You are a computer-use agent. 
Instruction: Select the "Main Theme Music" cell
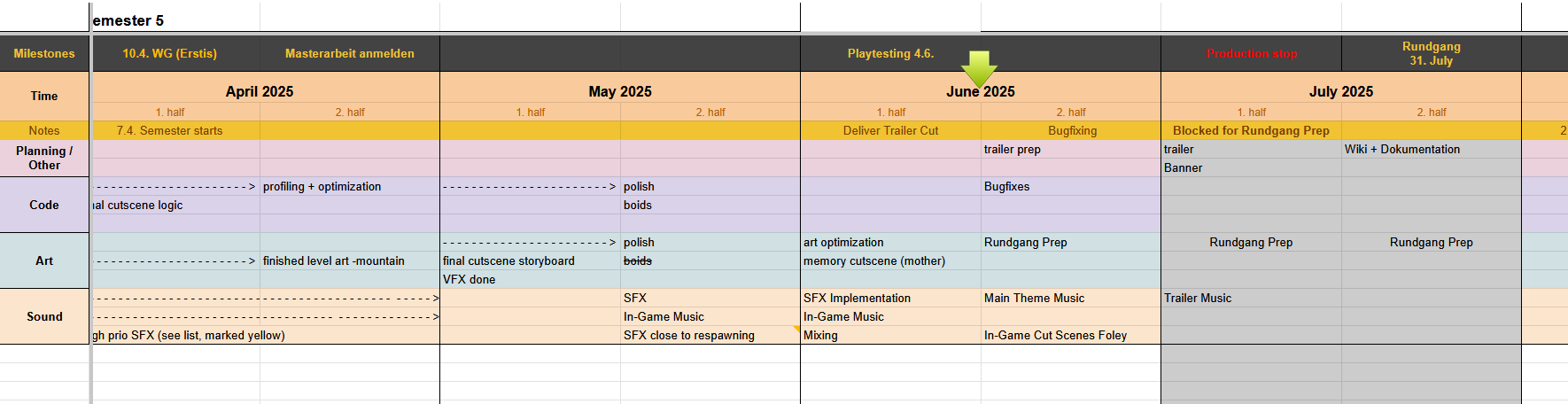1034,299
